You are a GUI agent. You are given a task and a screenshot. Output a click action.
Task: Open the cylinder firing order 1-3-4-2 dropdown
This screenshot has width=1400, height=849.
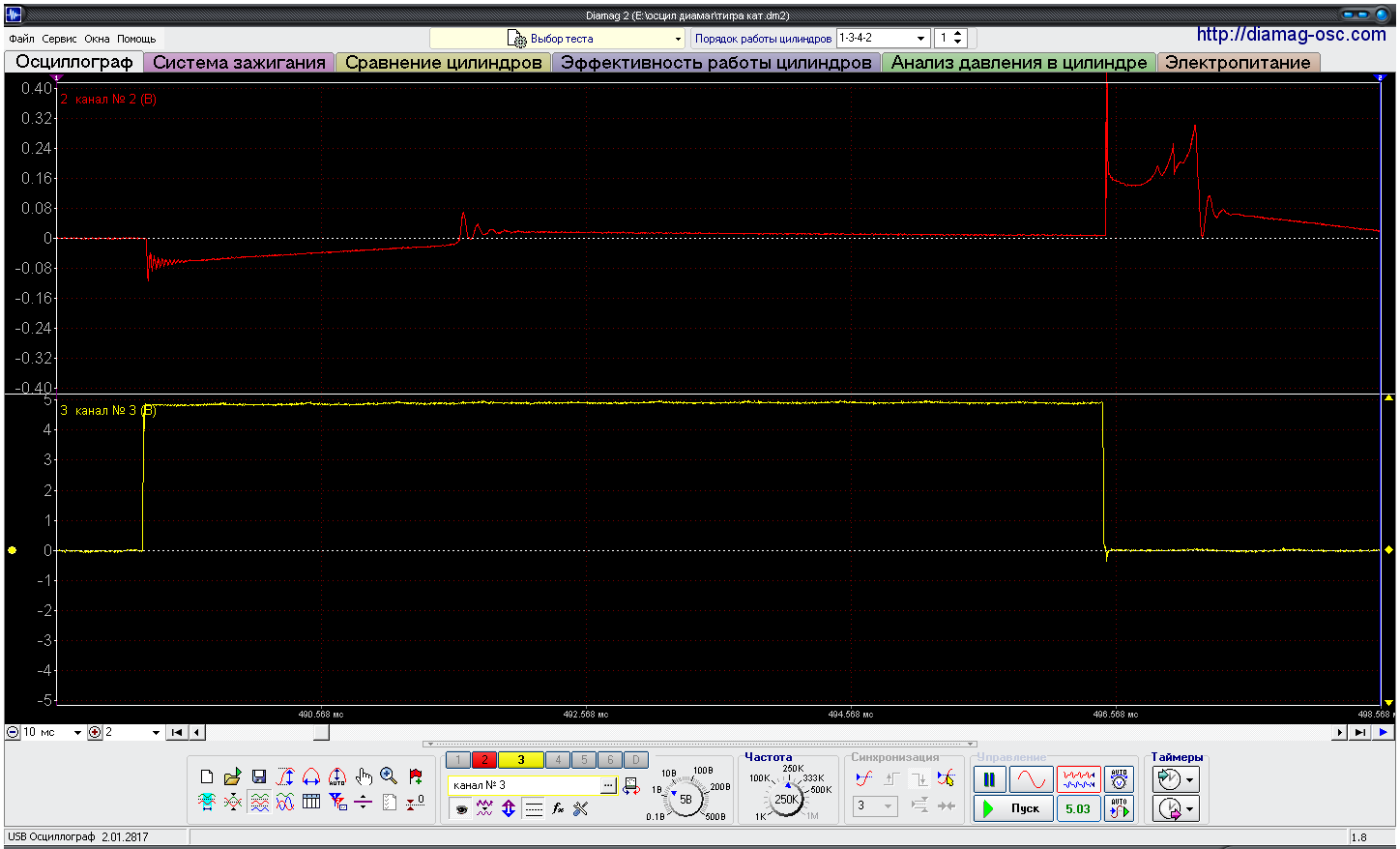(x=883, y=38)
